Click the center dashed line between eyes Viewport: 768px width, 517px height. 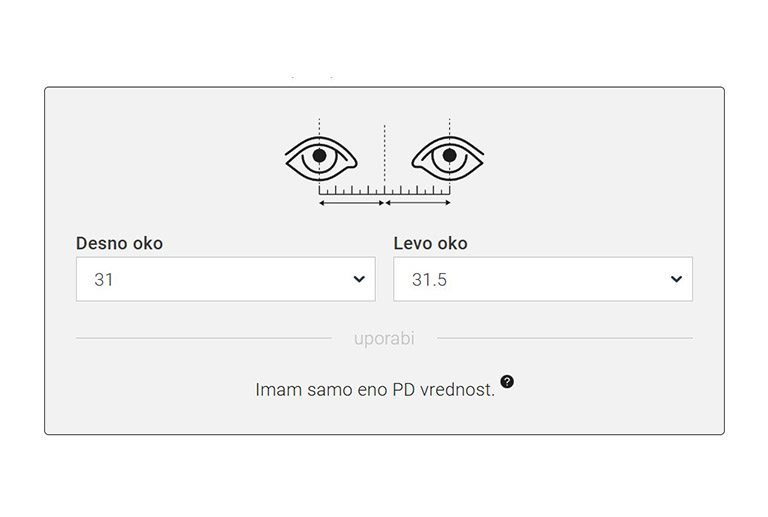click(384, 150)
